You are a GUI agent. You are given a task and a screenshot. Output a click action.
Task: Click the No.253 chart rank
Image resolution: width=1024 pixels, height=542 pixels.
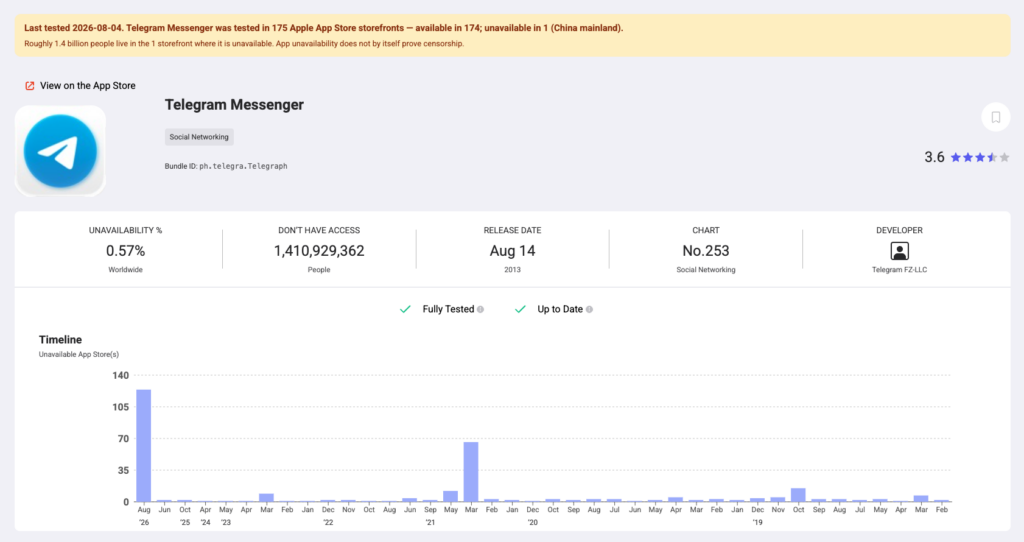point(705,251)
